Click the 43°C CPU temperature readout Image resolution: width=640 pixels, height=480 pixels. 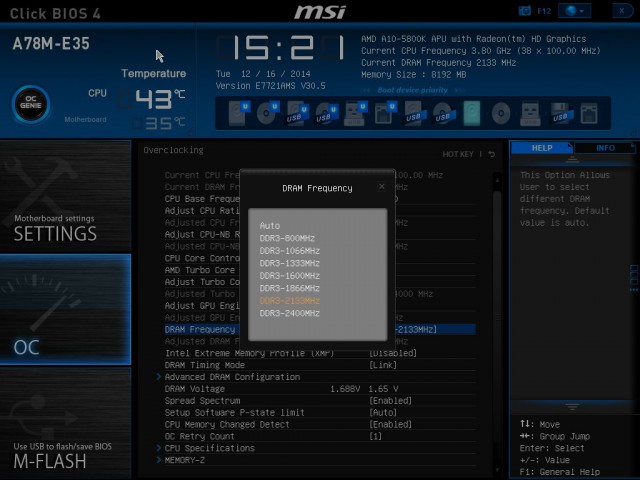coord(160,100)
